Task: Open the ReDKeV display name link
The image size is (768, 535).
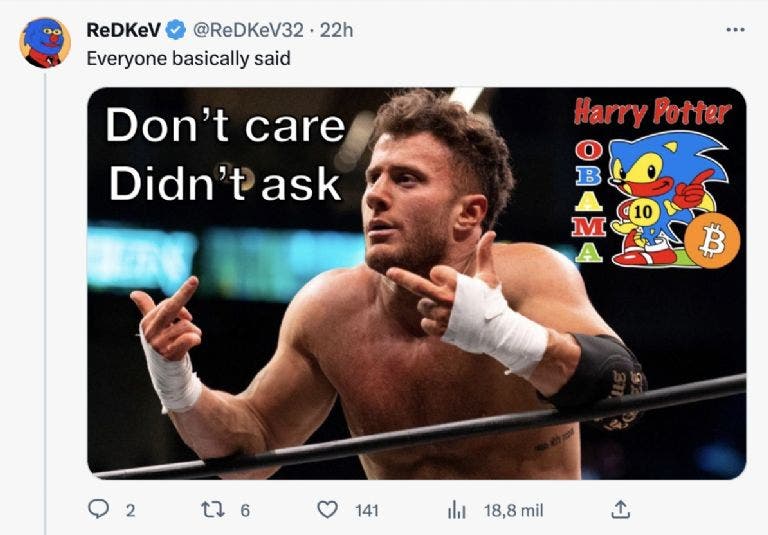Action: click(x=124, y=30)
